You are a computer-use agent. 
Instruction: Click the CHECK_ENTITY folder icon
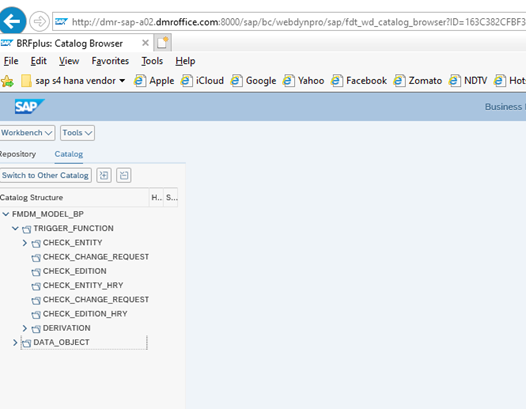[x=36, y=243]
